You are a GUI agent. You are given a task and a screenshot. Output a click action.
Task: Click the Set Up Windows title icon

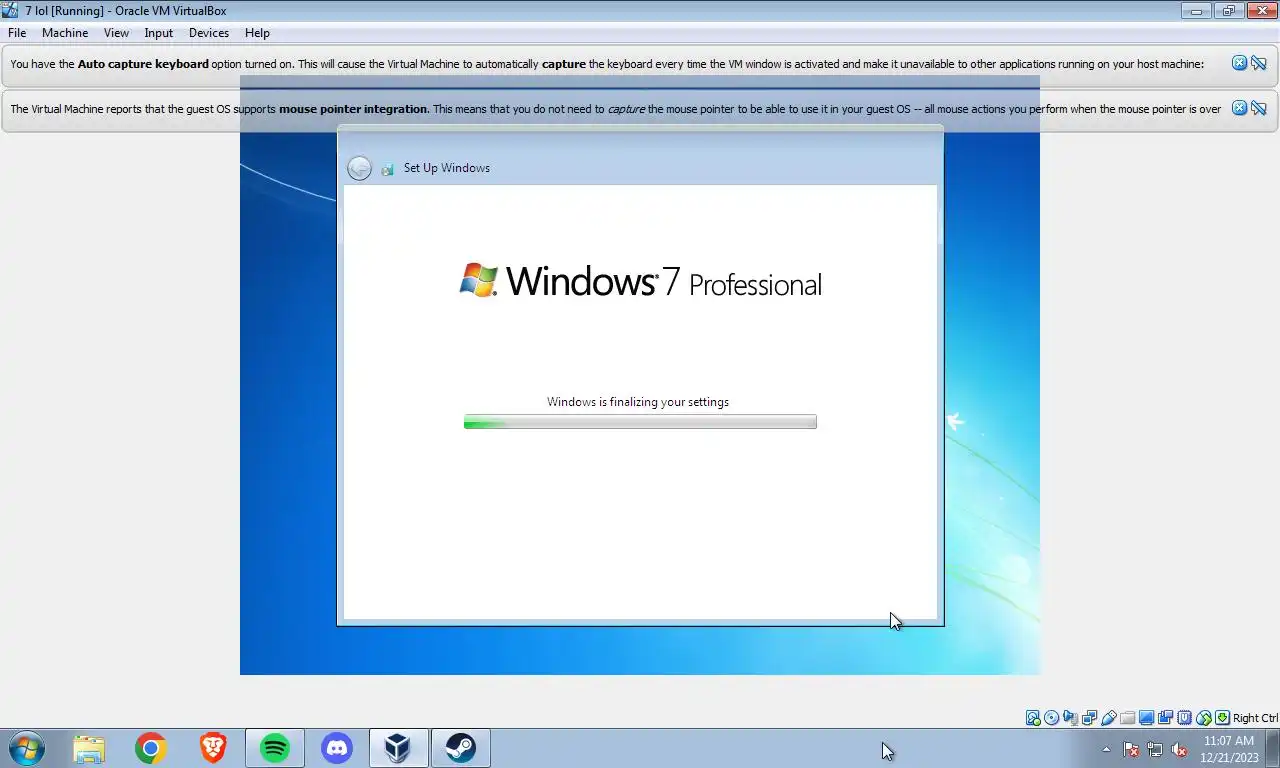point(387,169)
